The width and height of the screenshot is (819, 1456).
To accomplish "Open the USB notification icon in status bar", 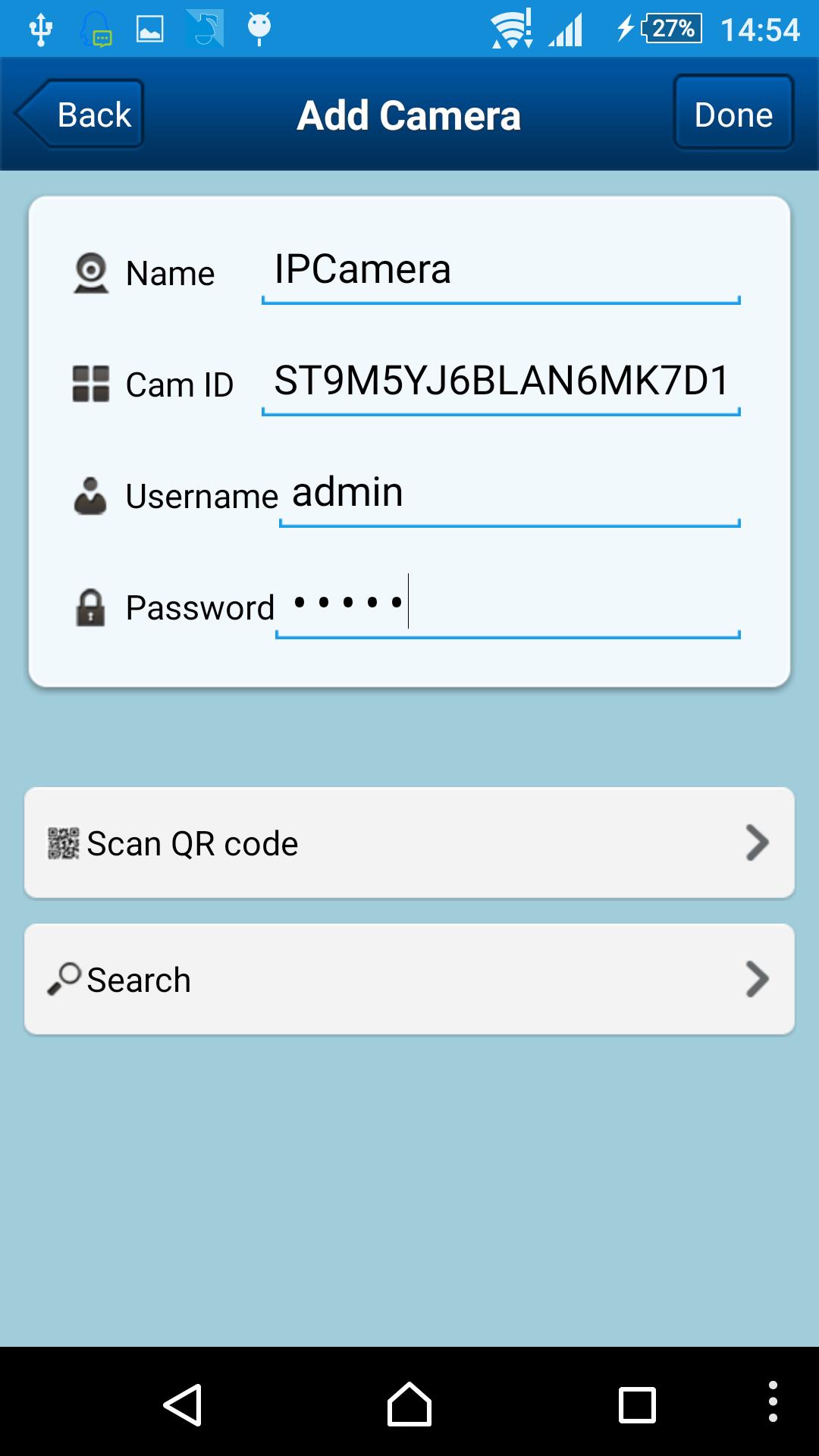I will click(40, 29).
